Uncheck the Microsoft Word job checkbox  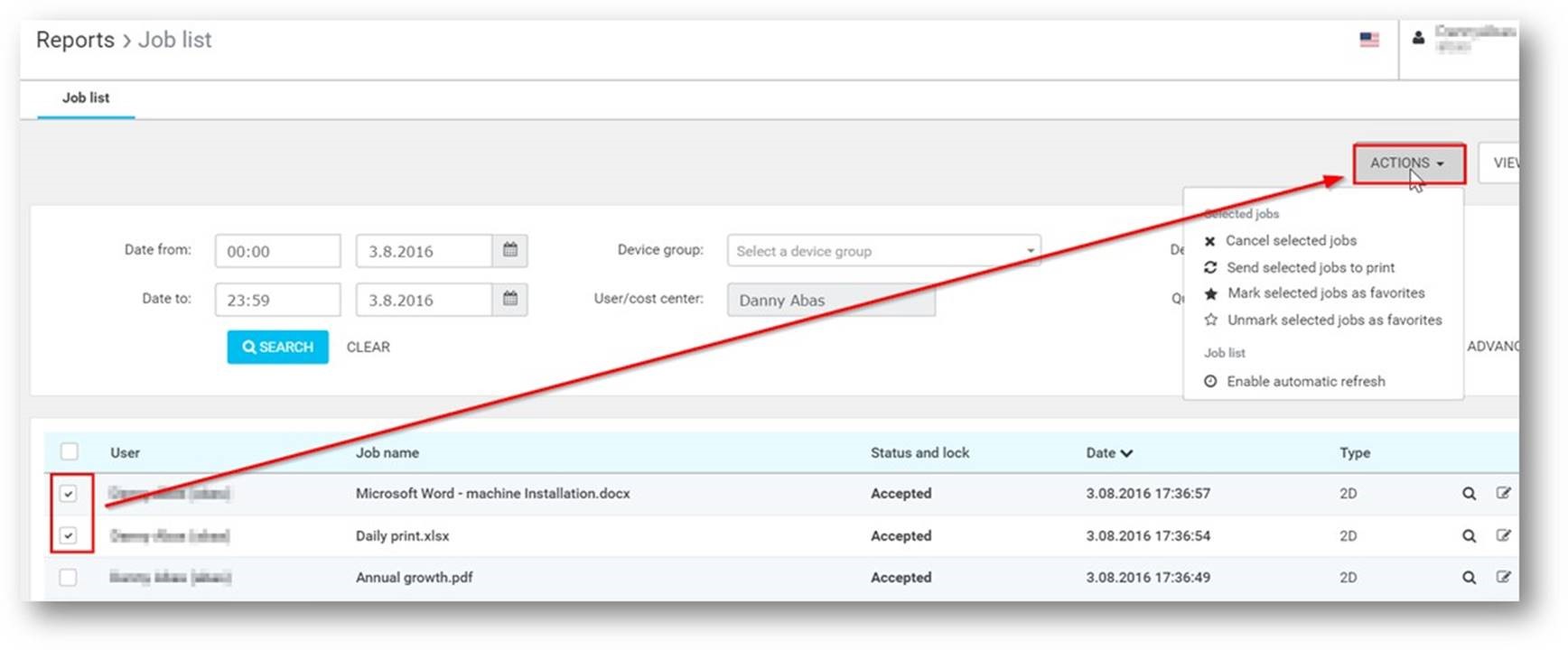point(69,494)
